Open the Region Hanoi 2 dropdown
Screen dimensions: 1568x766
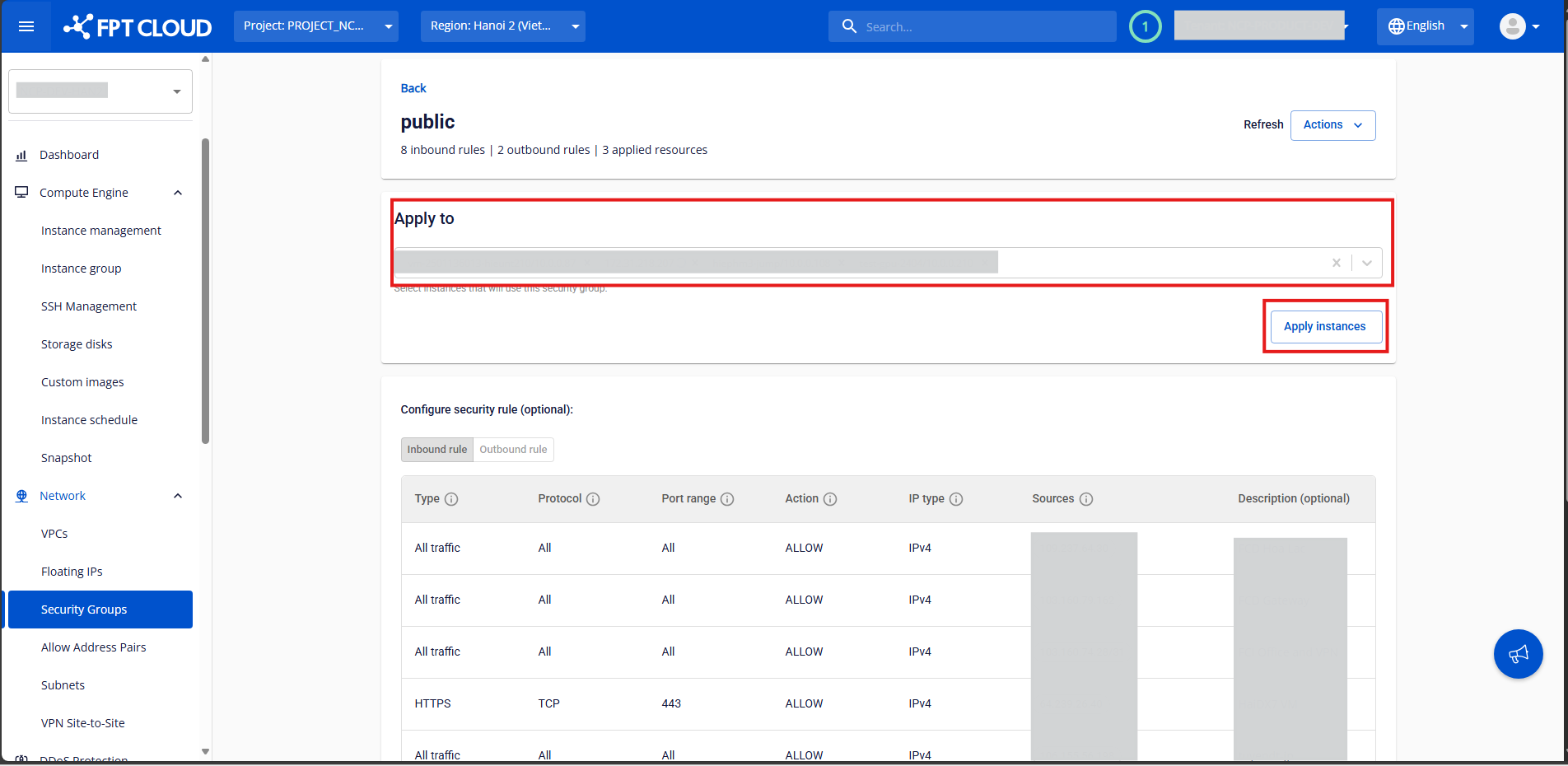click(x=502, y=26)
